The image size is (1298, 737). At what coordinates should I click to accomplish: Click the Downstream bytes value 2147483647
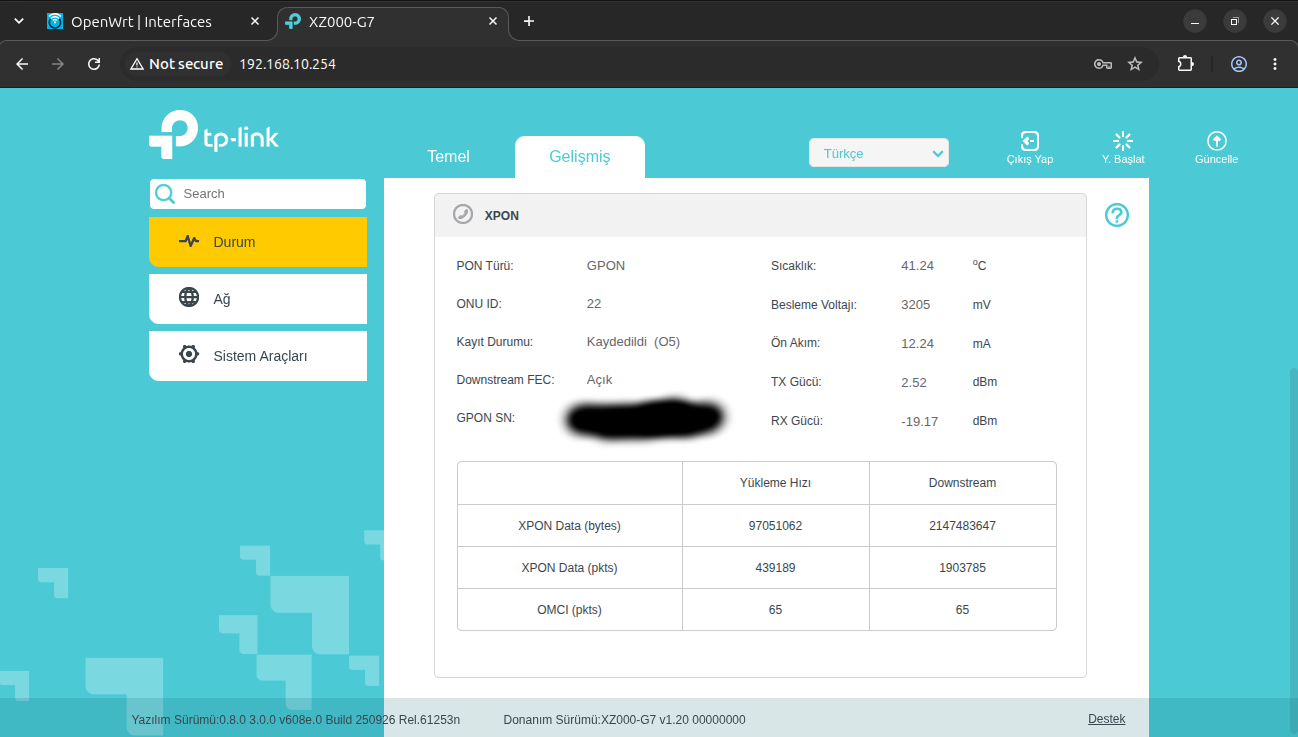962,526
